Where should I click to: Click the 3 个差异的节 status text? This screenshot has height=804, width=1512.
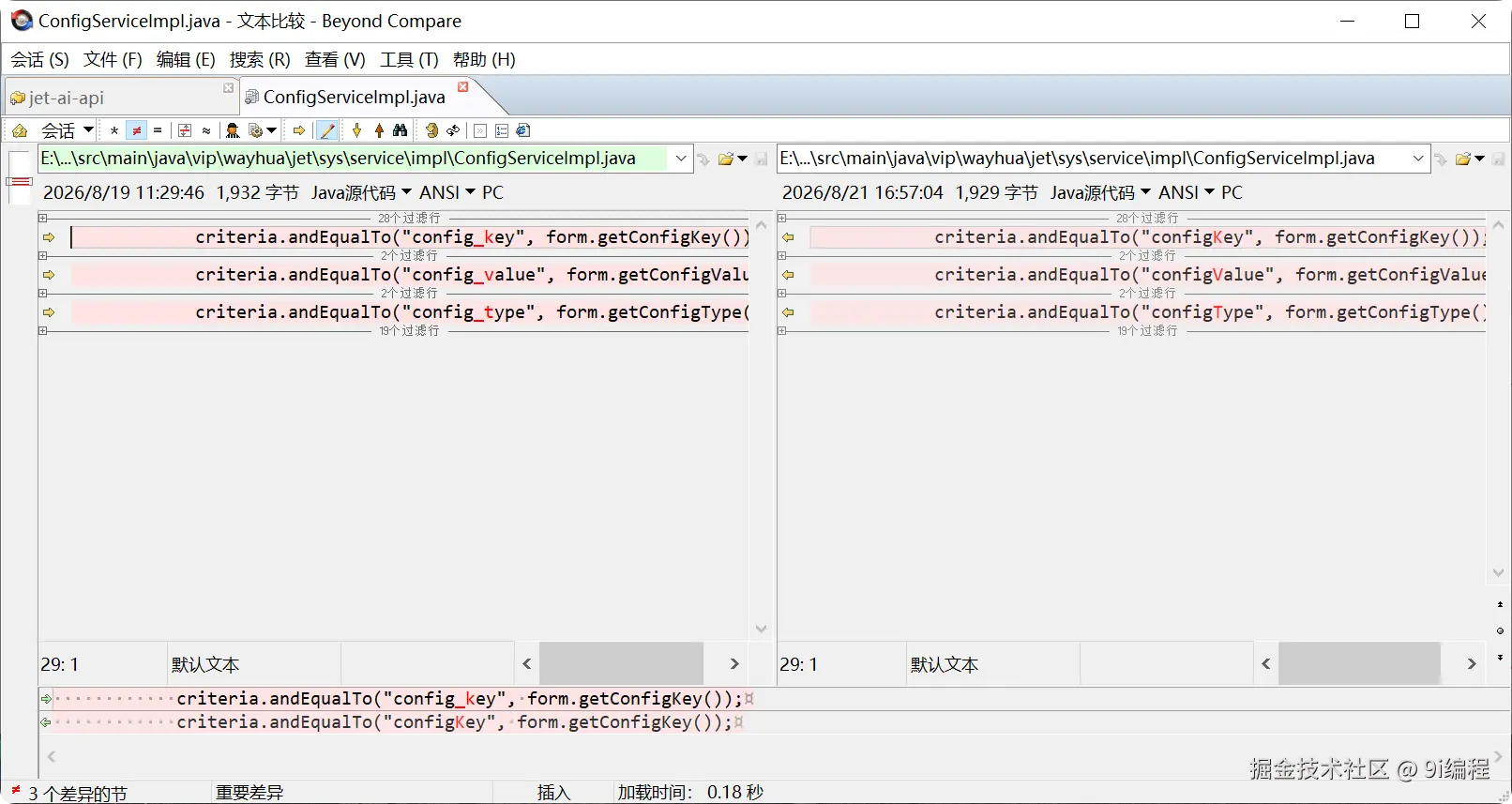tap(77, 794)
